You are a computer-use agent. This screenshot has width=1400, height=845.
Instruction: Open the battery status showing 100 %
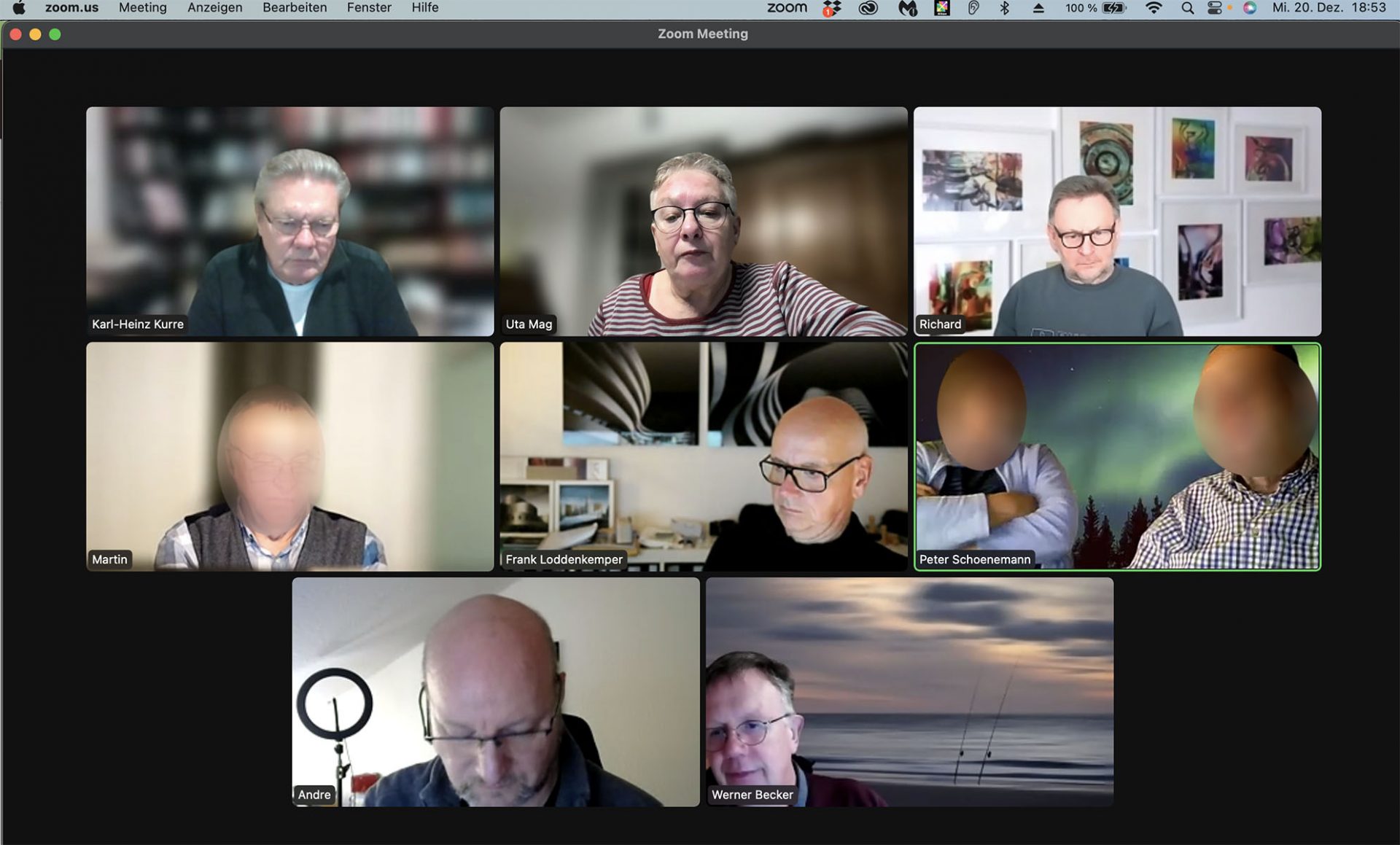click(x=1095, y=8)
